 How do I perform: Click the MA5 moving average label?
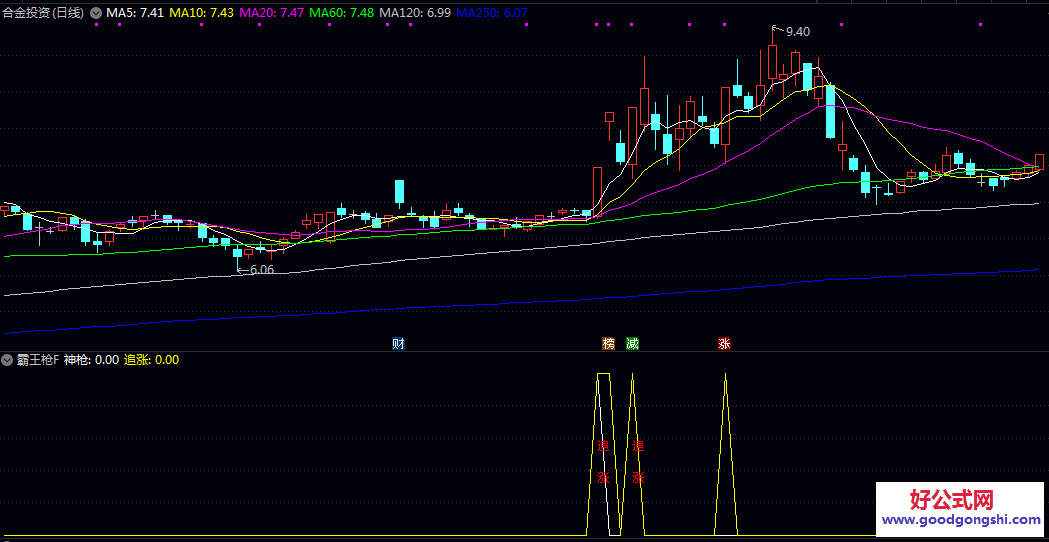[135, 13]
